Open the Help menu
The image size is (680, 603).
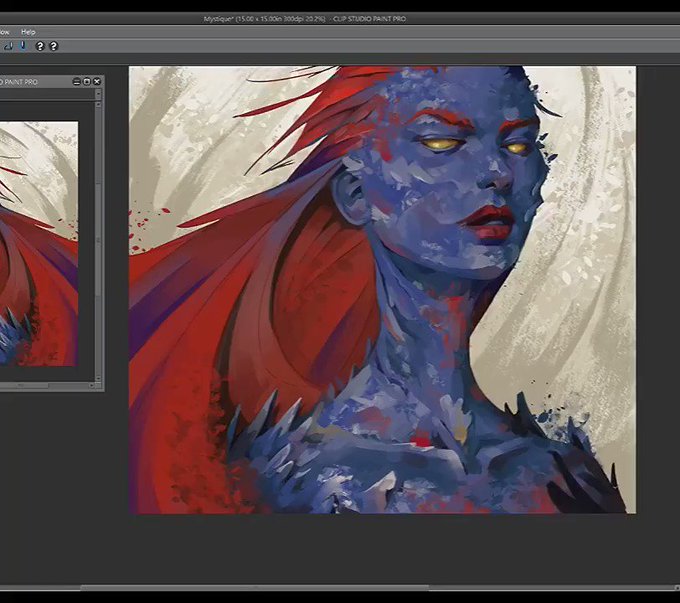(28, 32)
